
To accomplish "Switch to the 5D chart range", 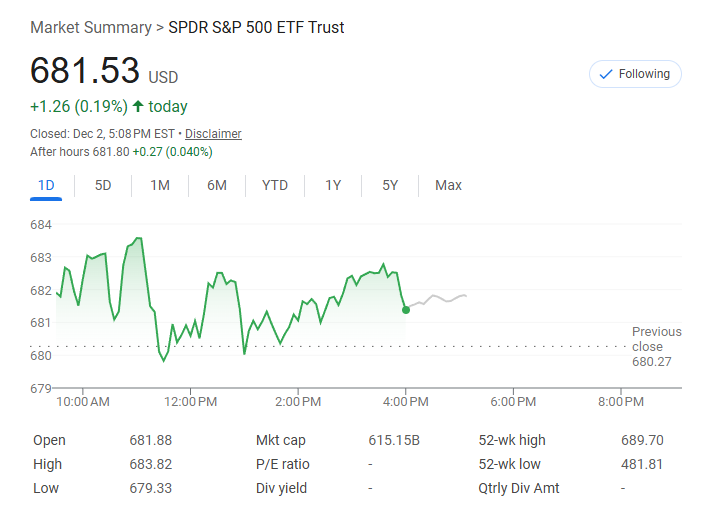I will (x=103, y=185).
